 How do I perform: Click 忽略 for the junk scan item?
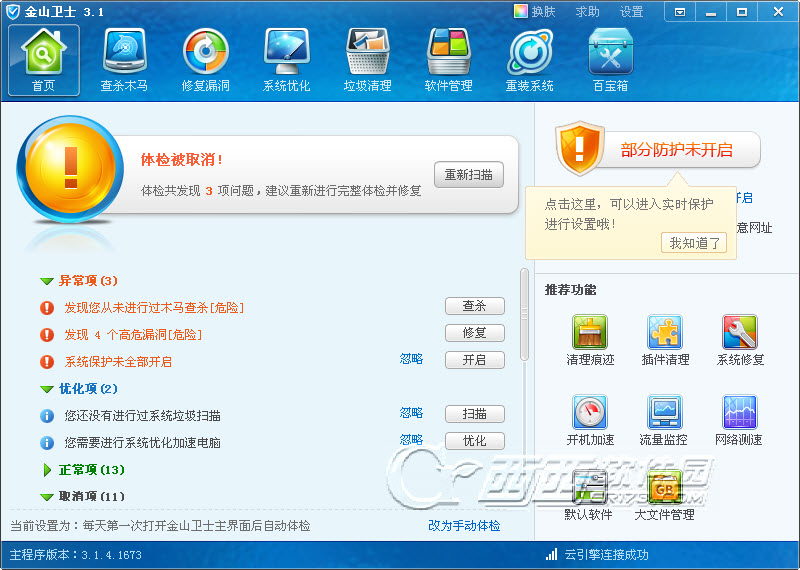411,413
